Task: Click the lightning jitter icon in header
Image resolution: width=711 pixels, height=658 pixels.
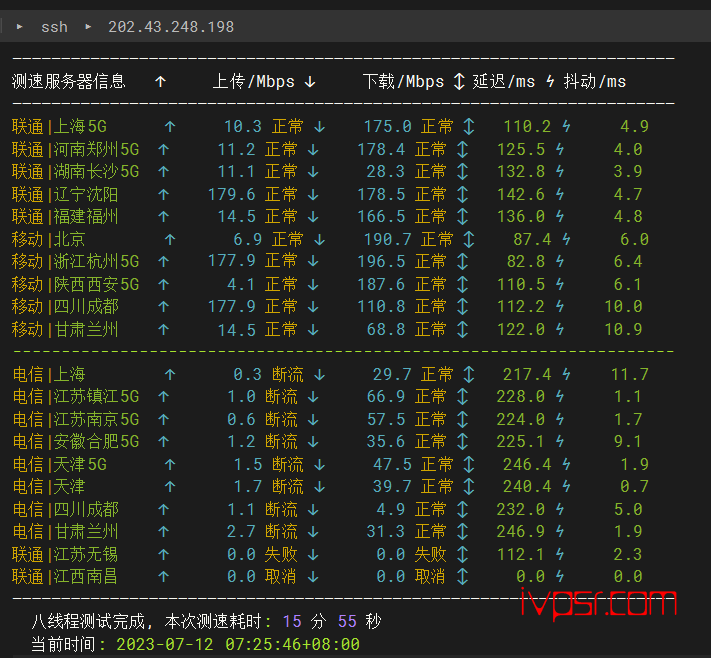Action: point(550,82)
